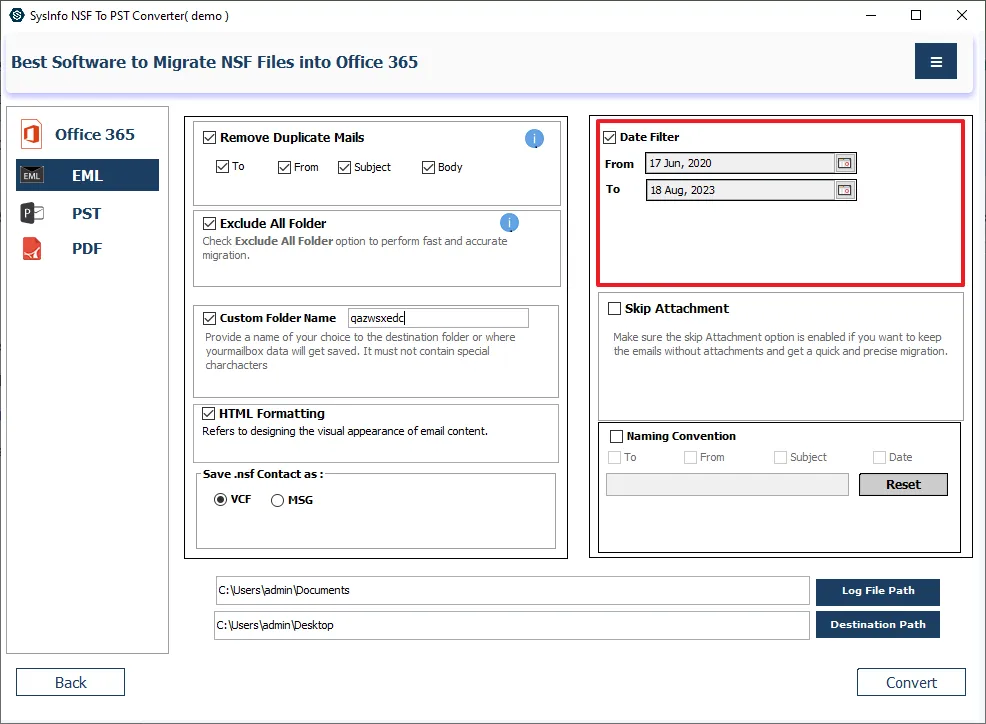Image resolution: width=986 pixels, height=724 pixels.
Task: Open the From date calendar picker
Action: click(x=844, y=163)
